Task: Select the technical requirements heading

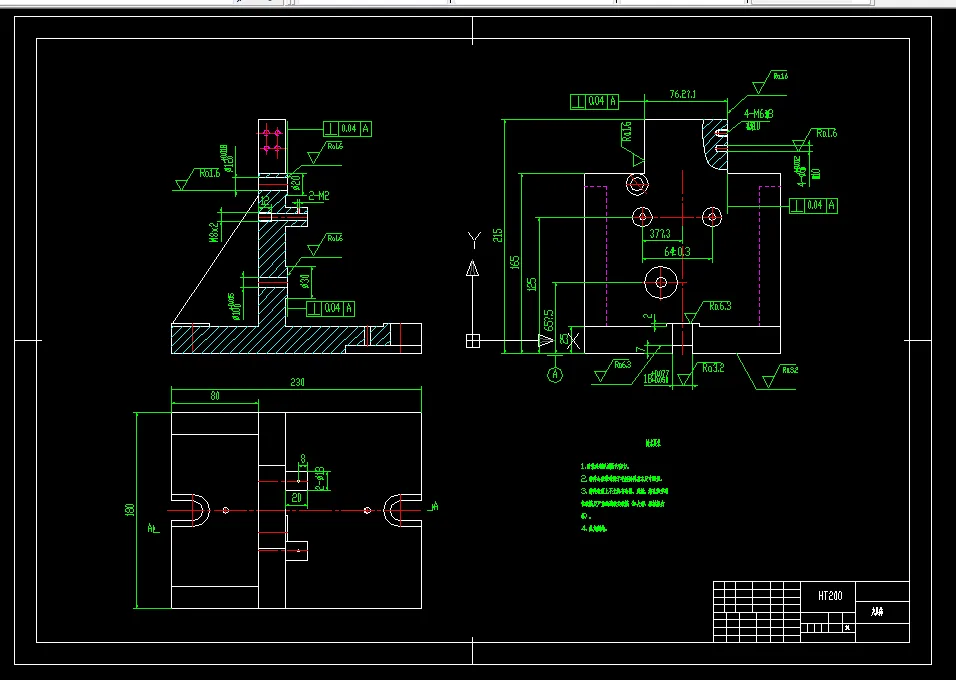Action: pyautogui.click(x=653, y=443)
